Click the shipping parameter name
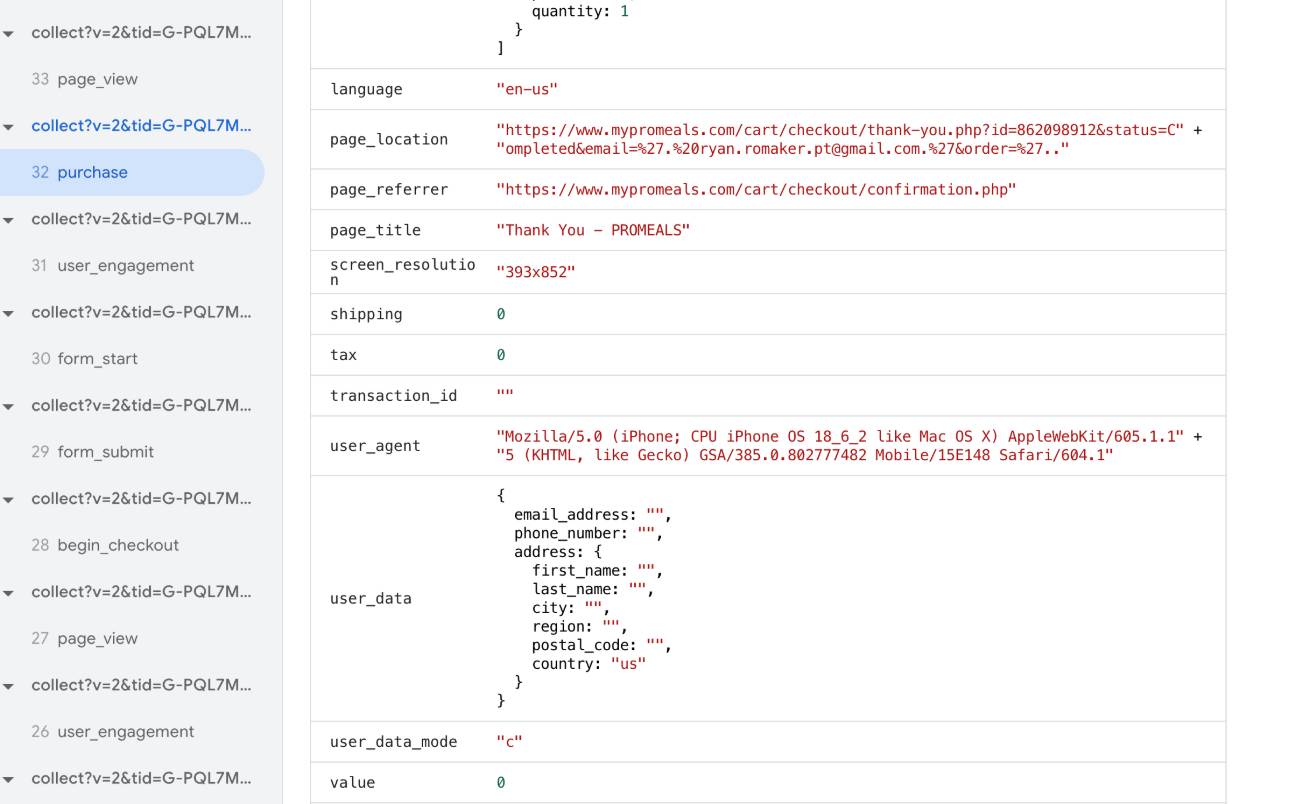1303x804 pixels. click(x=366, y=314)
